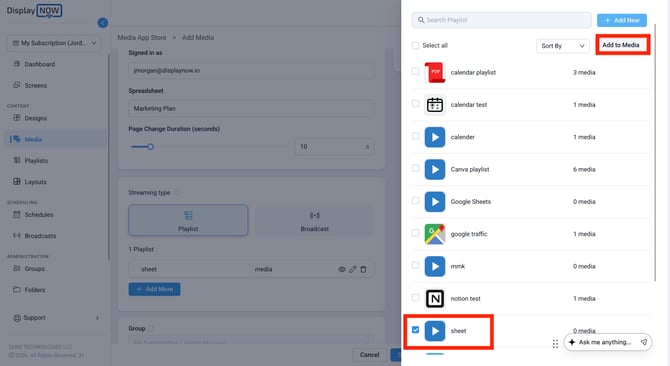Click the Page Change Duration slider handle
Viewport: 670px width, 366px height.
pos(150,147)
